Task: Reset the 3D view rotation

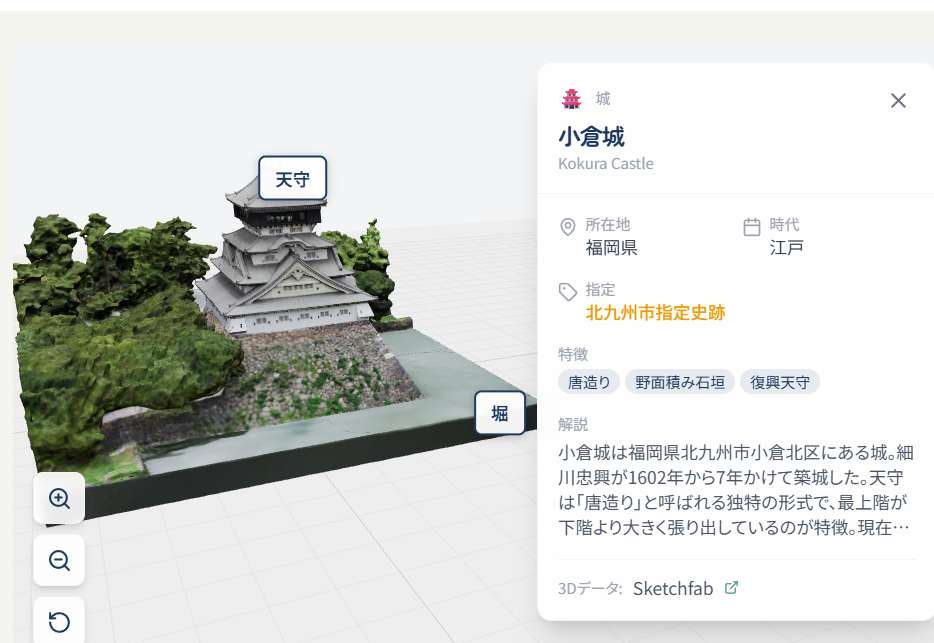Action: 59,621
